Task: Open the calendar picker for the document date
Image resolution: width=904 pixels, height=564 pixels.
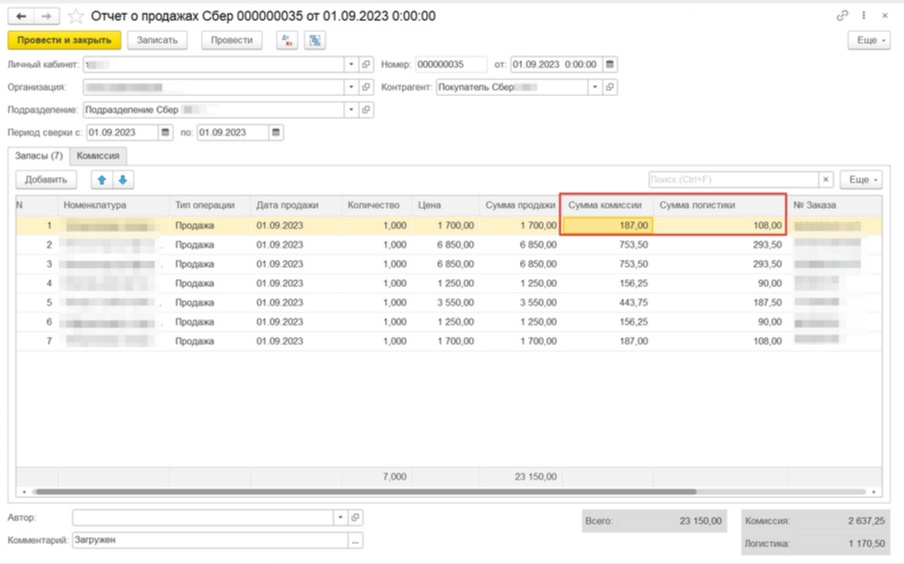Action: (x=610, y=65)
